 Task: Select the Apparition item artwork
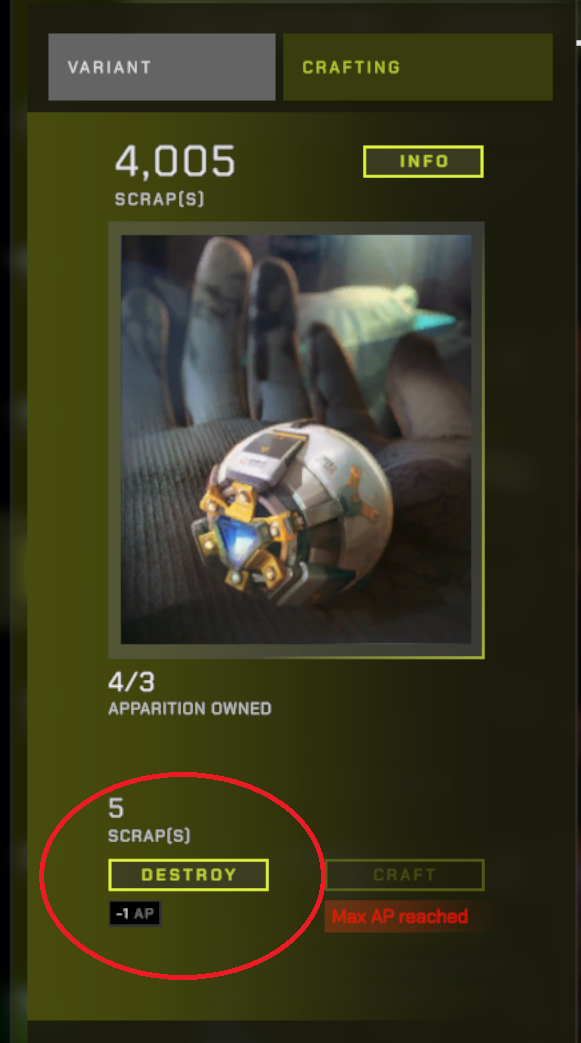pyautogui.click(x=296, y=440)
